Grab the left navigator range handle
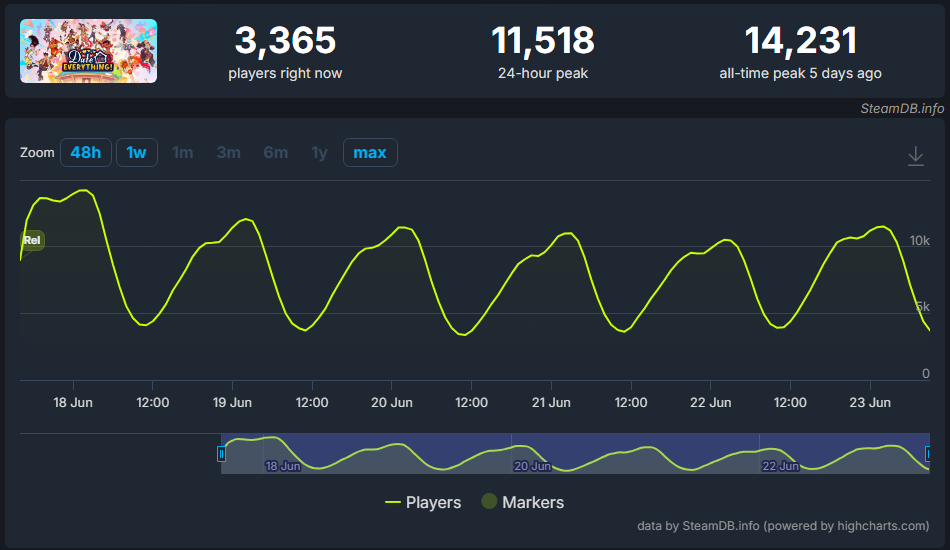Viewport: 950px width, 550px height. (x=221, y=454)
